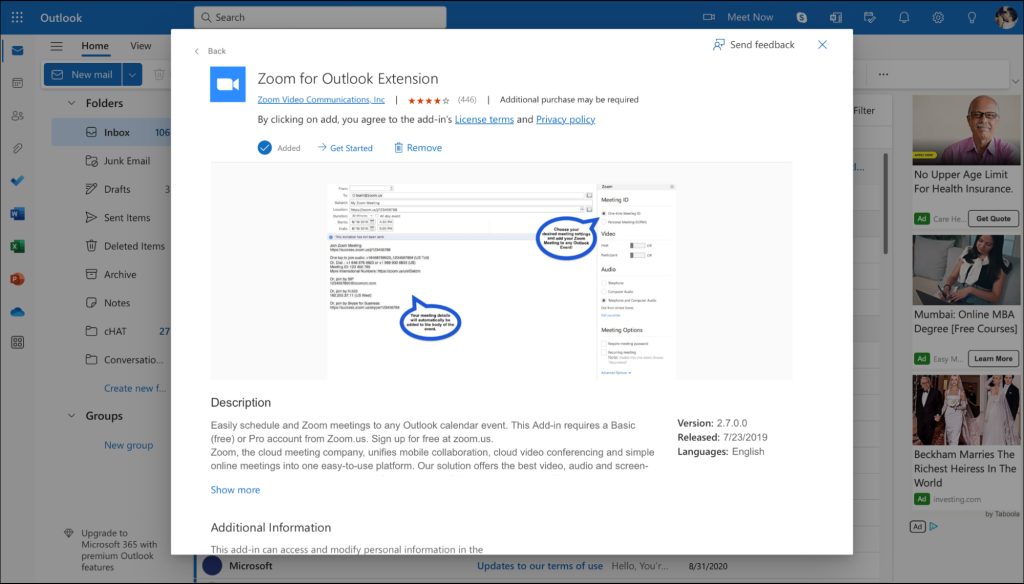
Task: Open the New mail dropdown arrow
Action: pyautogui.click(x=131, y=74)
